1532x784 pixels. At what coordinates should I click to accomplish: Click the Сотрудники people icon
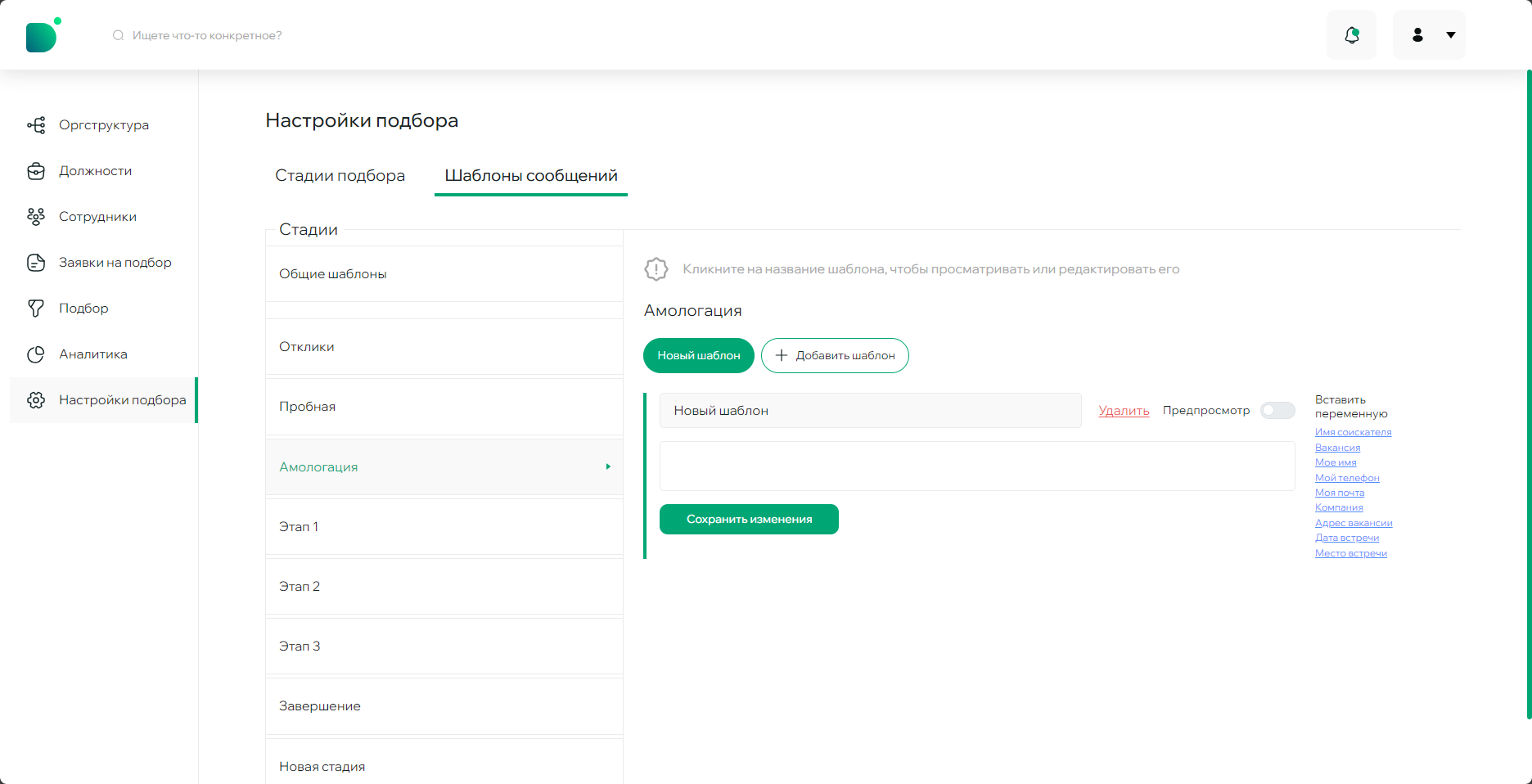36,217
